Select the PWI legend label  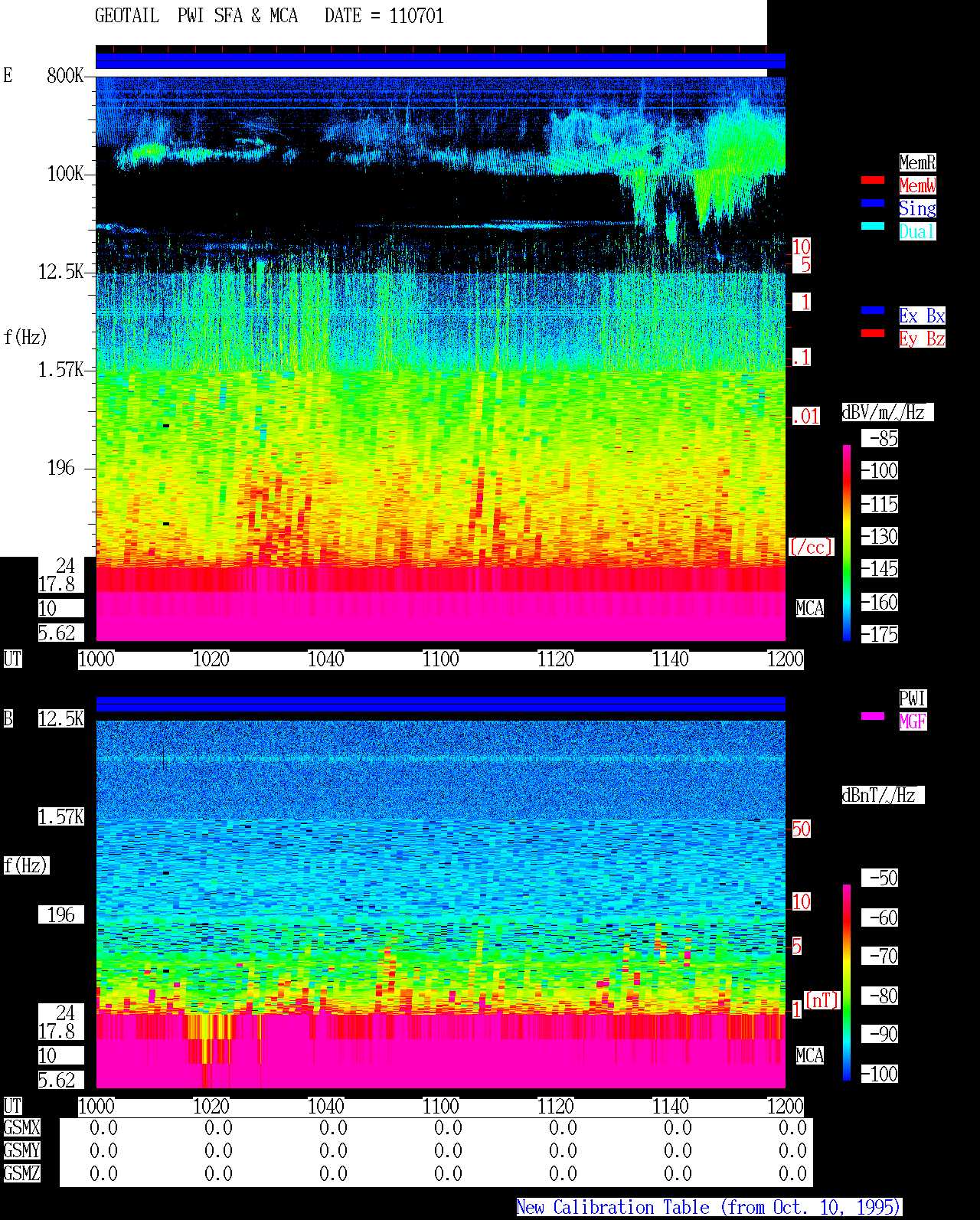coord(913,698)
